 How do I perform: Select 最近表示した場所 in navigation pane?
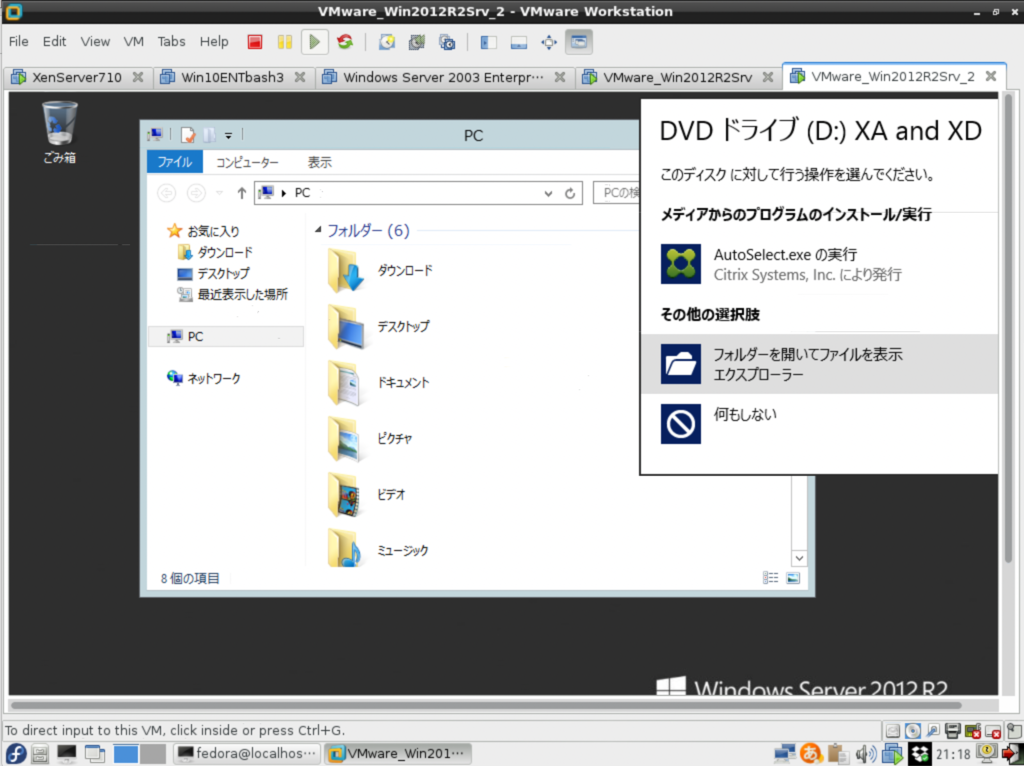point(232,294)
